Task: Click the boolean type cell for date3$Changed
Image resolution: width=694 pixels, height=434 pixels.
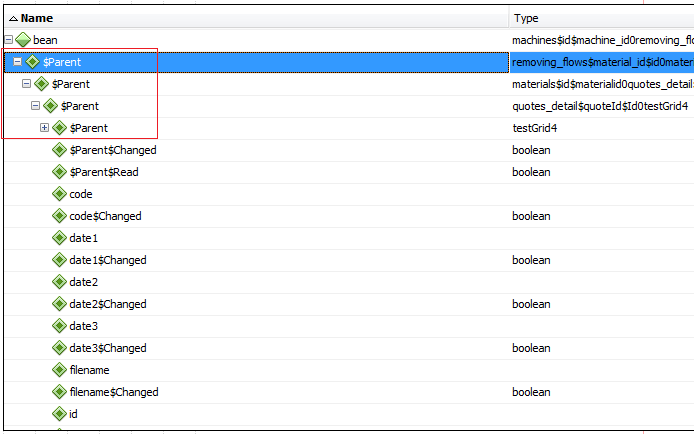Action: 531,348
